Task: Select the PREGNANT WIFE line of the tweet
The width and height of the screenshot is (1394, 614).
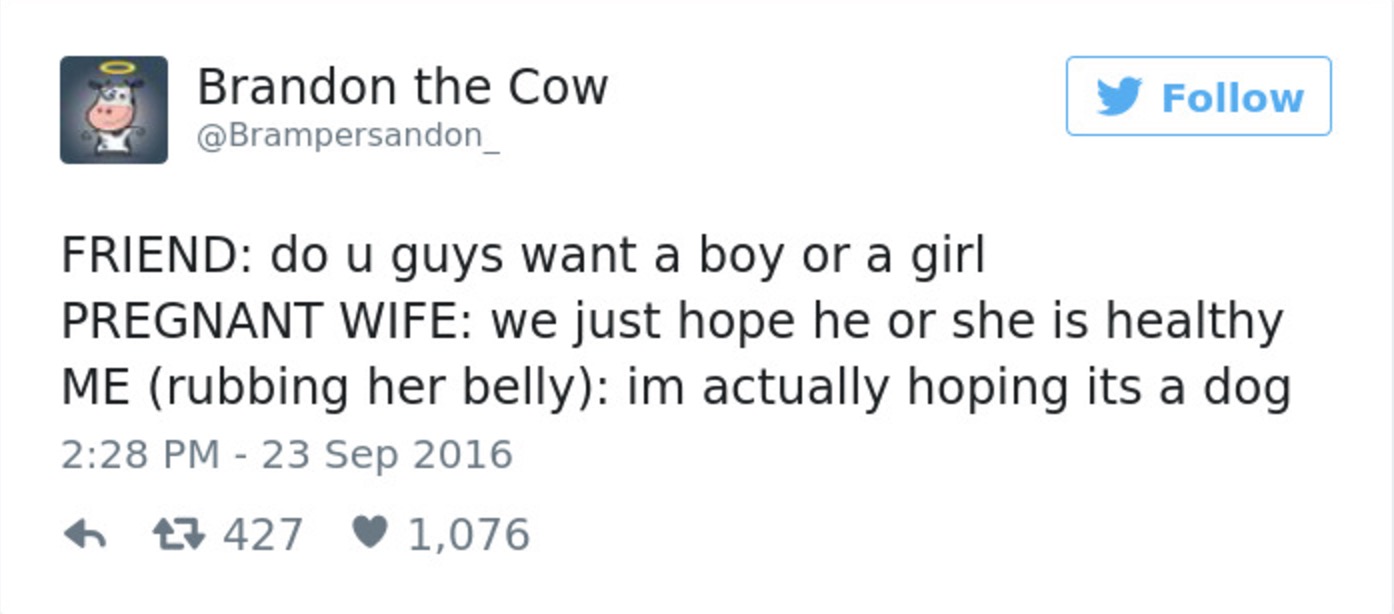Action: coord(672,322)
